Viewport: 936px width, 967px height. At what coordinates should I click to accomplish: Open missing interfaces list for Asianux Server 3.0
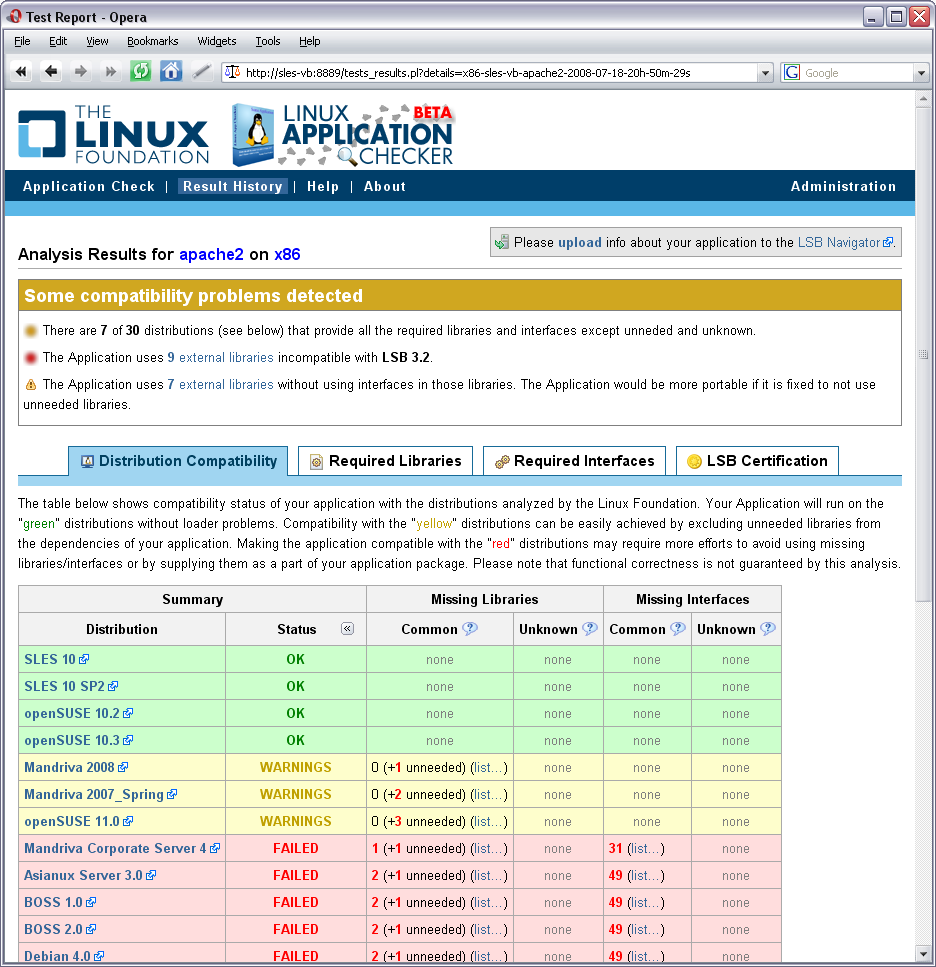[646, 876]
